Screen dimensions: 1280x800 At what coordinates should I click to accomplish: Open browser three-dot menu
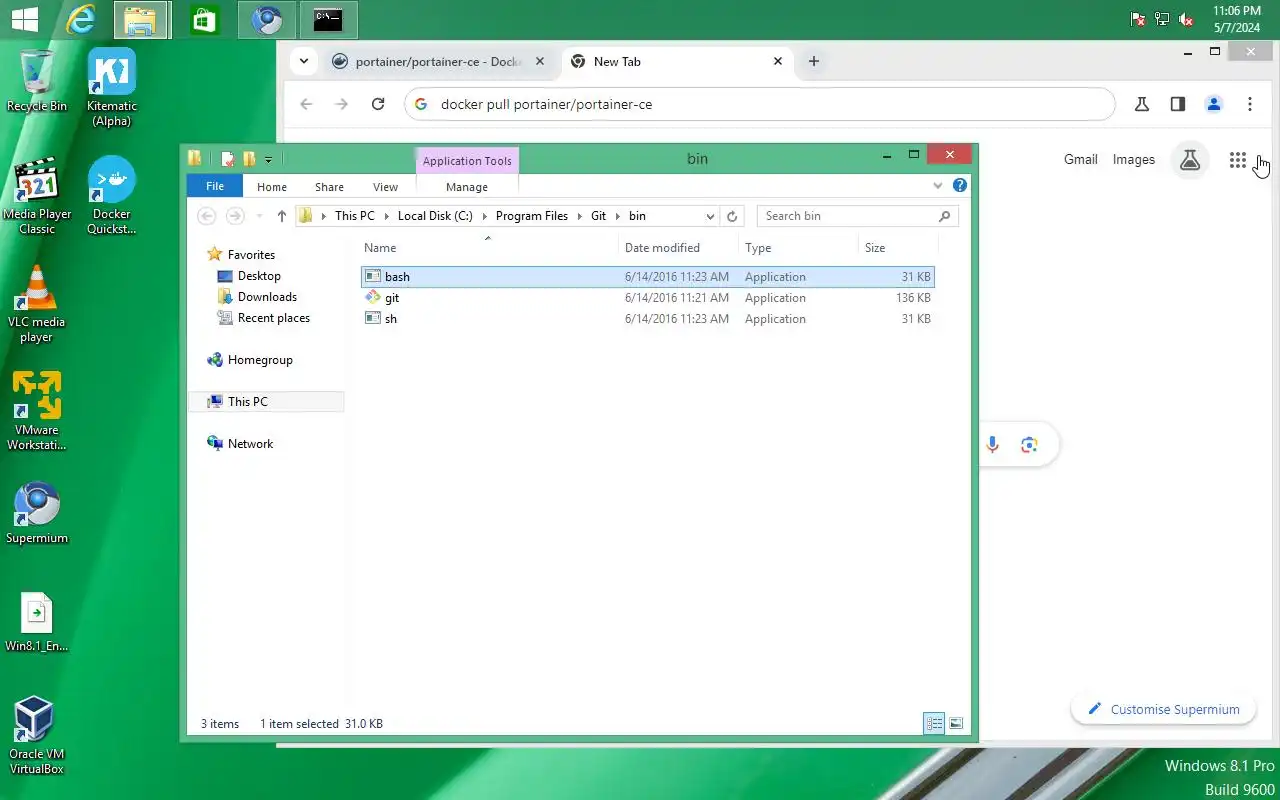tap(1250, 104)
